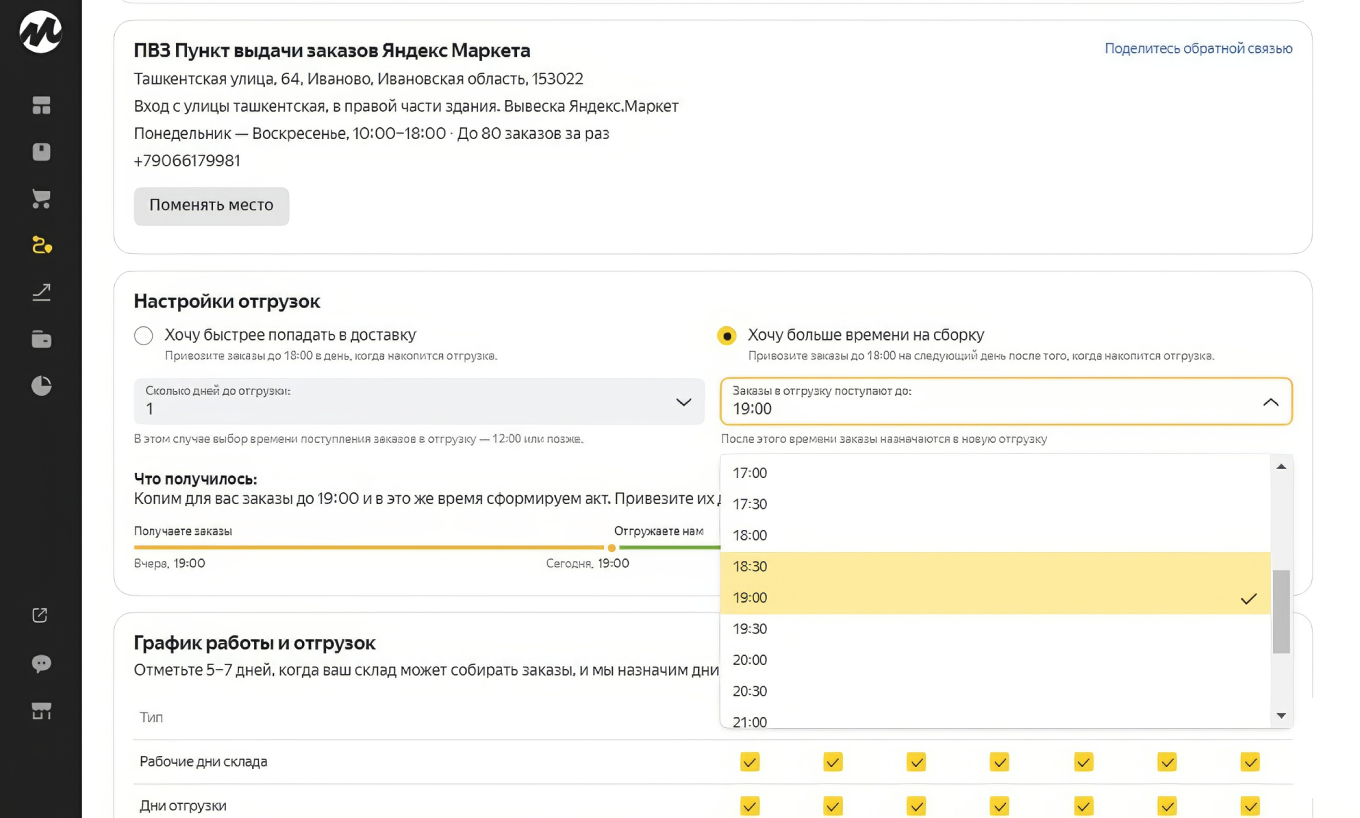Click the Yandex Market logo icon
1360x818 pixels.
pyautogui.click(x=41, y=33)
